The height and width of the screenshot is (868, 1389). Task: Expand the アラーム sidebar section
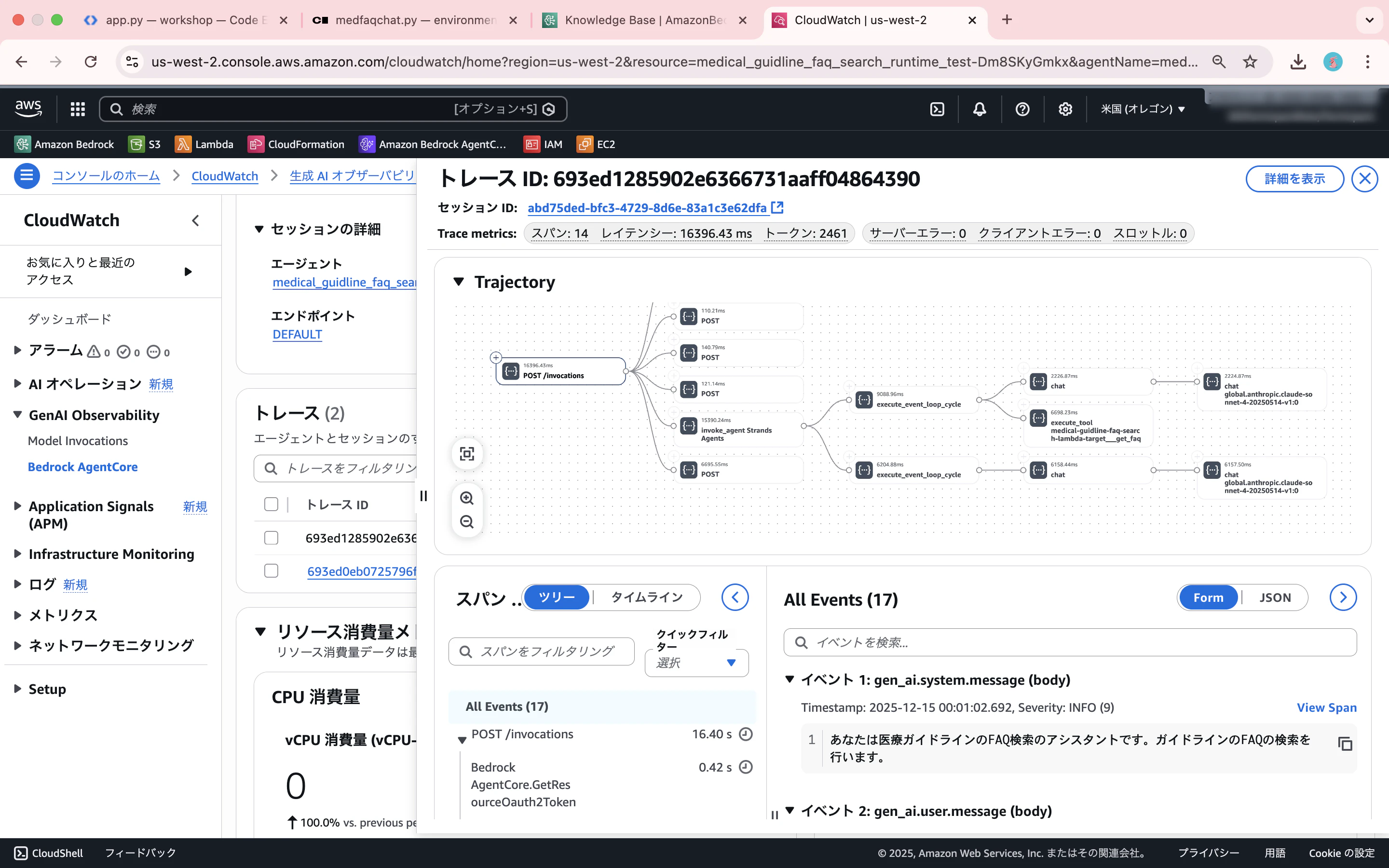coord(17,350)
